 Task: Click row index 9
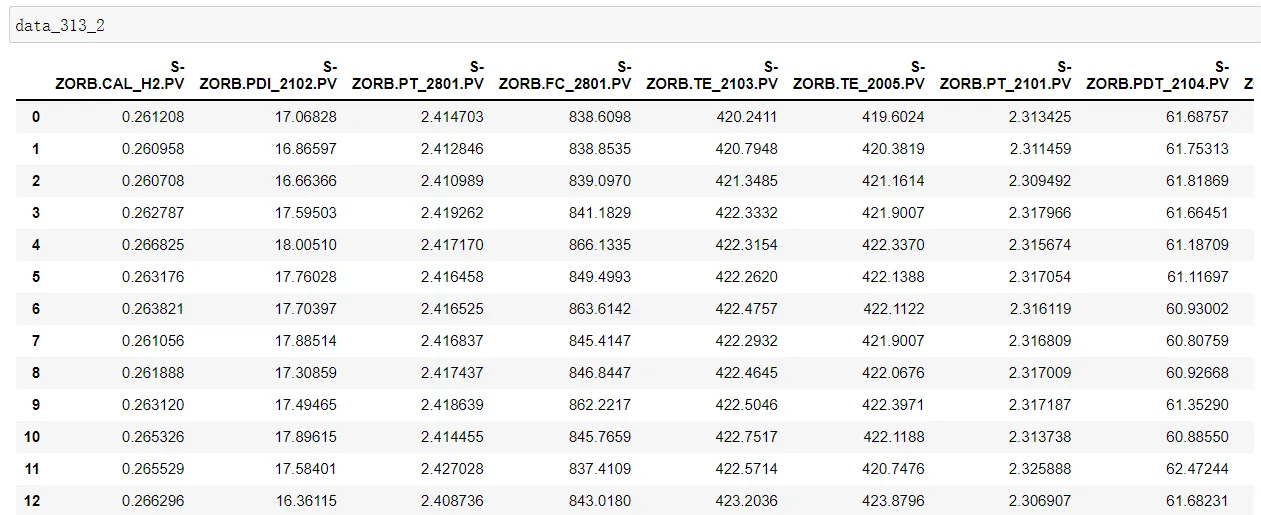tap(36, 405)
